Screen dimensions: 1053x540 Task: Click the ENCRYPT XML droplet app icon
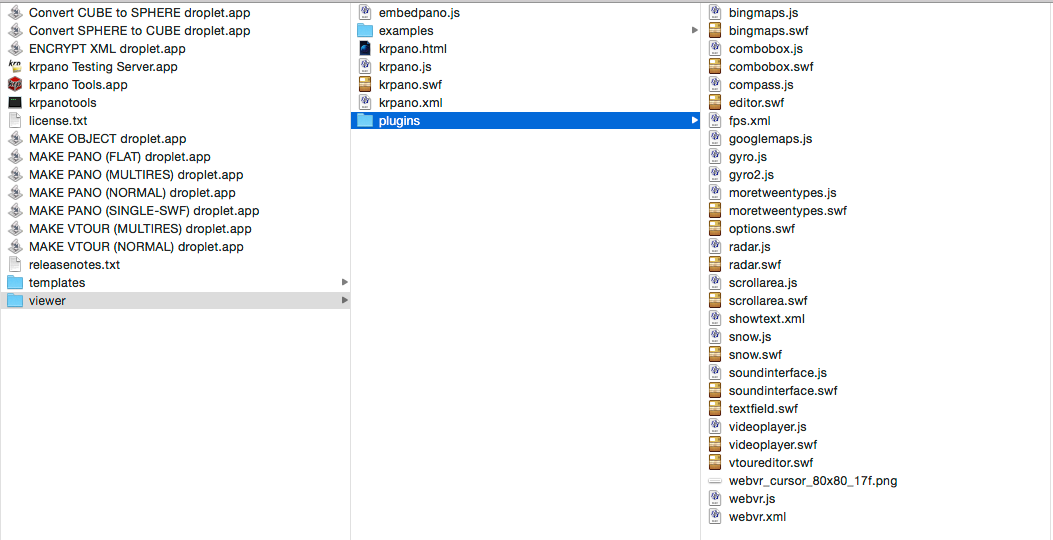click(15, 48)
